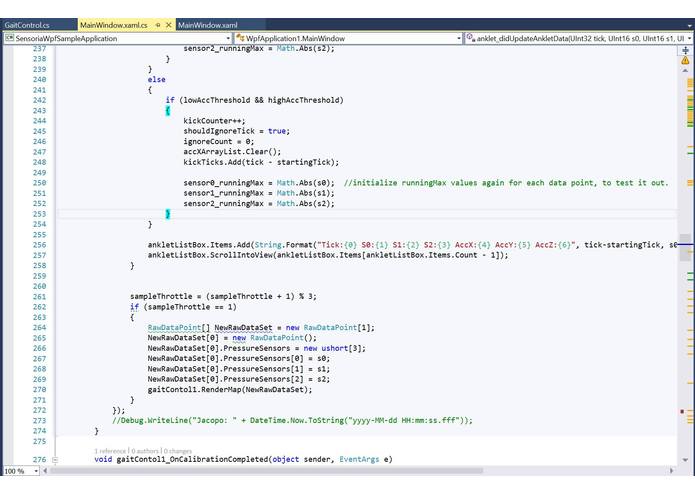Click the vertical scrollbar down arrow
This screenshot has width=695, height=494.
685,460
